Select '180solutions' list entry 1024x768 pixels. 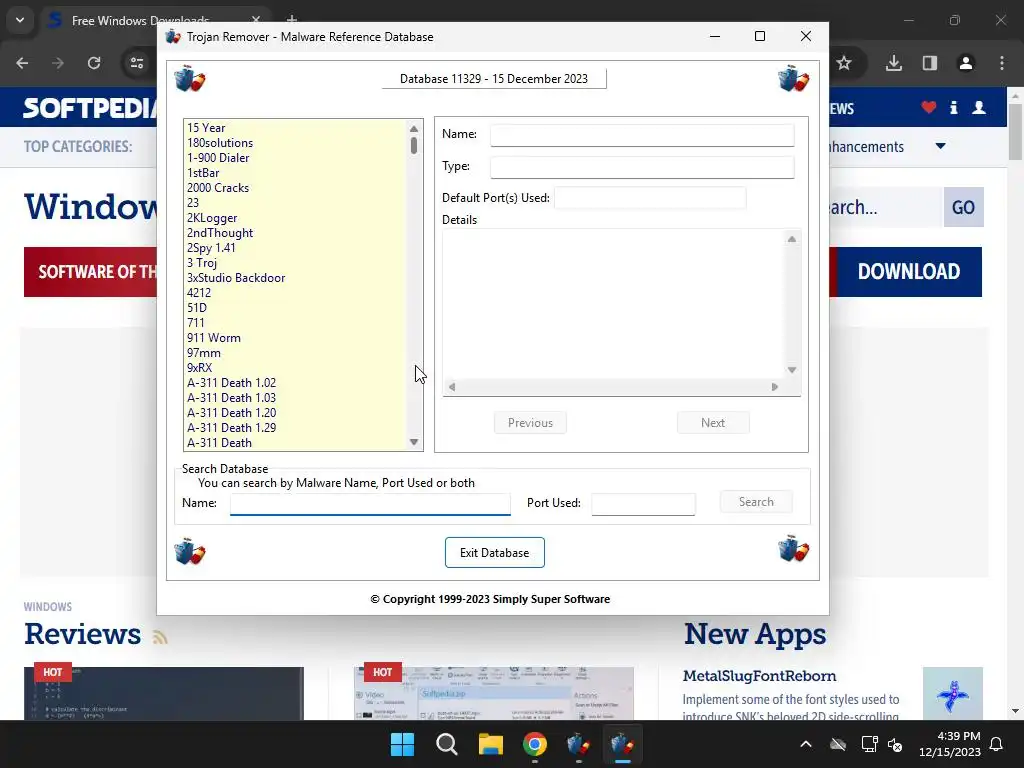[x=220, y=143]
